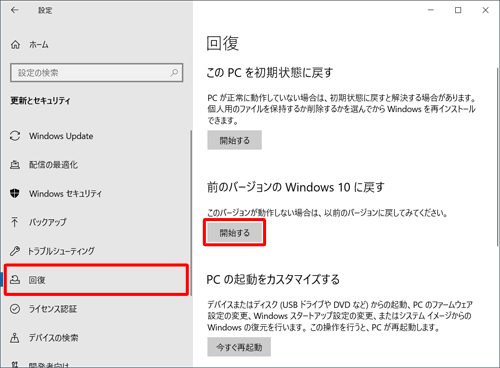Open トラブルシューティング menu label
500x368 pixels.
[x=61, y=251]
